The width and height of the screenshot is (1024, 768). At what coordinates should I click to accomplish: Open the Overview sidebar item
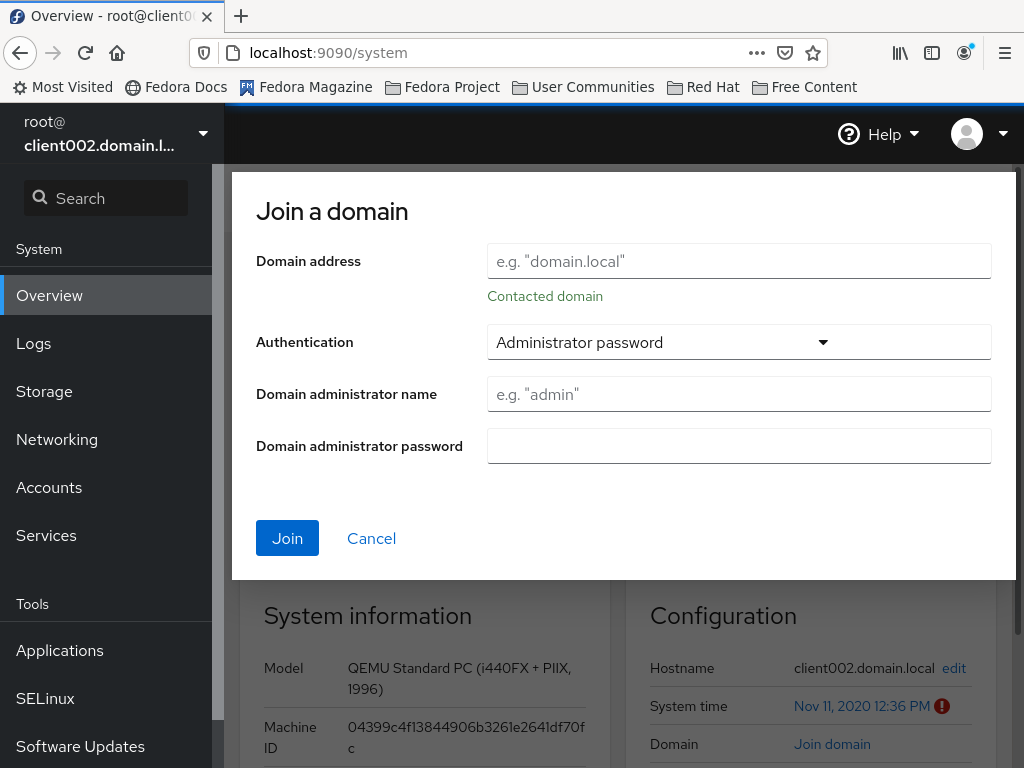(x=106, y=295)
